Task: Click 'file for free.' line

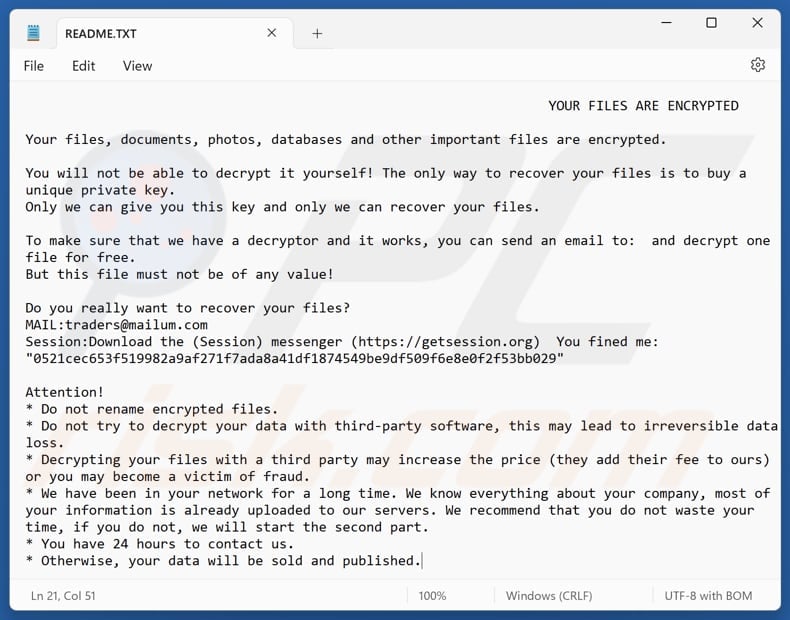Action: coord(81,257)
